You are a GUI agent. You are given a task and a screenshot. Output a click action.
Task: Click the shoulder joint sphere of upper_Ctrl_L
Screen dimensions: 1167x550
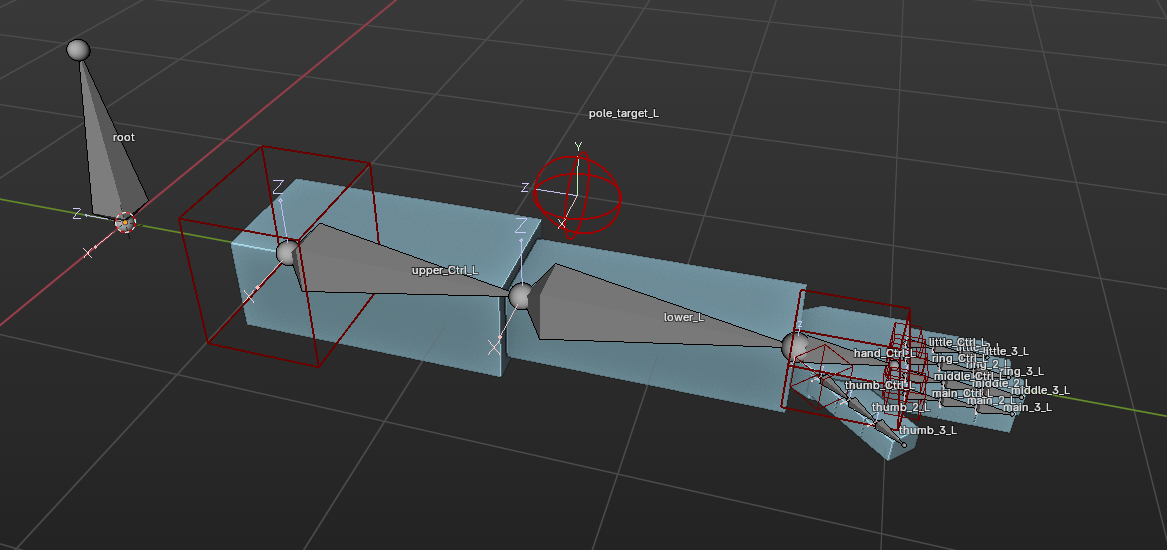(x=288, y=252)
